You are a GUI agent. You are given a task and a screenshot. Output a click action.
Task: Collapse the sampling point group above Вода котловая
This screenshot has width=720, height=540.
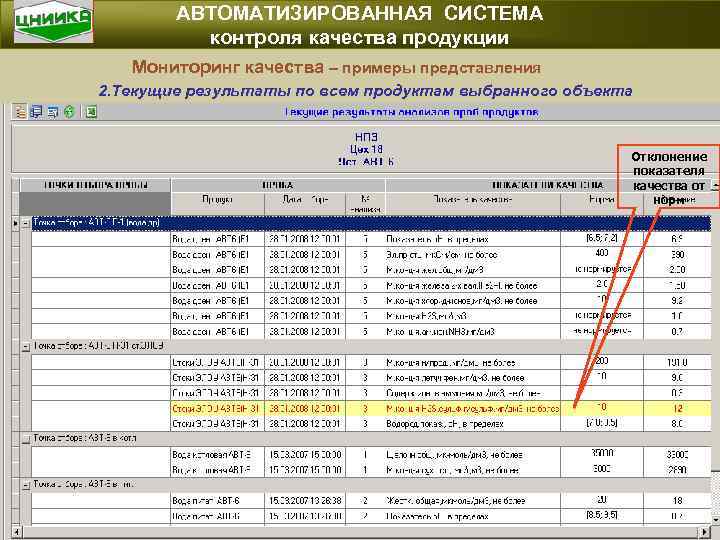[x=26, y=439]
